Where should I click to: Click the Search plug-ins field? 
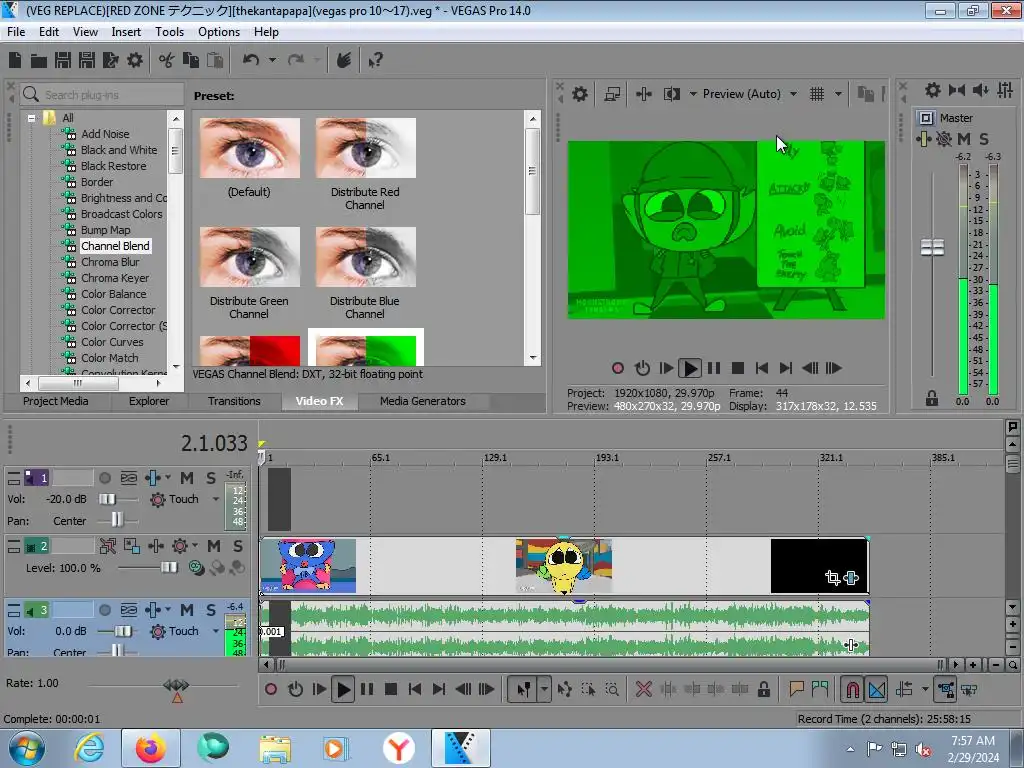point(102,95)
